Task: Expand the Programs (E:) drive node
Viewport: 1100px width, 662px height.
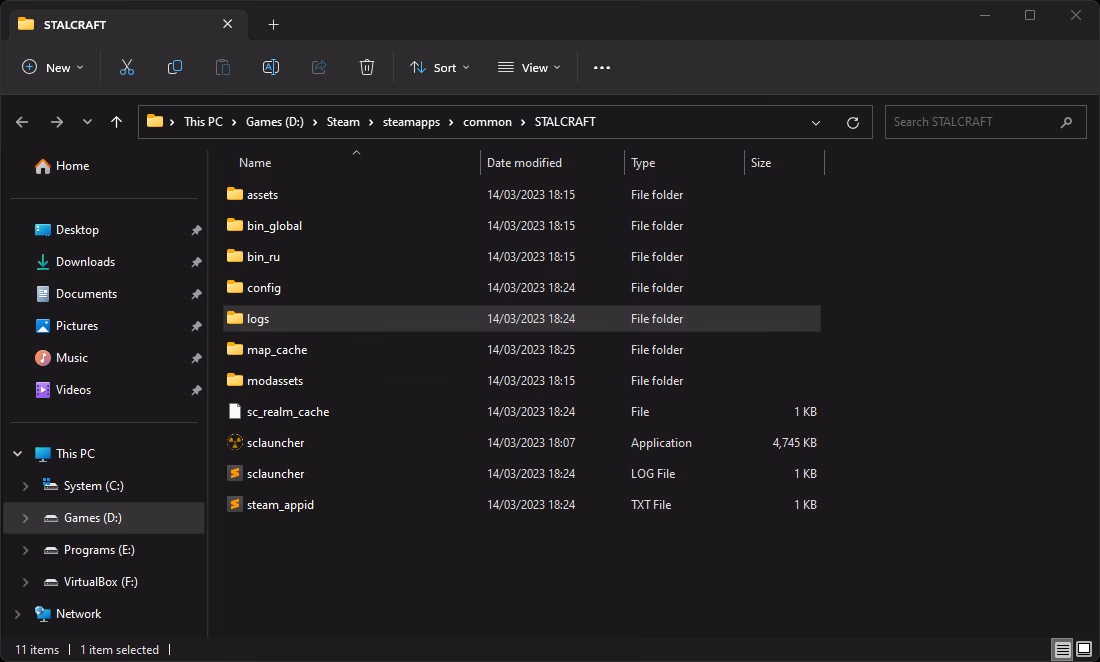Action: point(26,550)
